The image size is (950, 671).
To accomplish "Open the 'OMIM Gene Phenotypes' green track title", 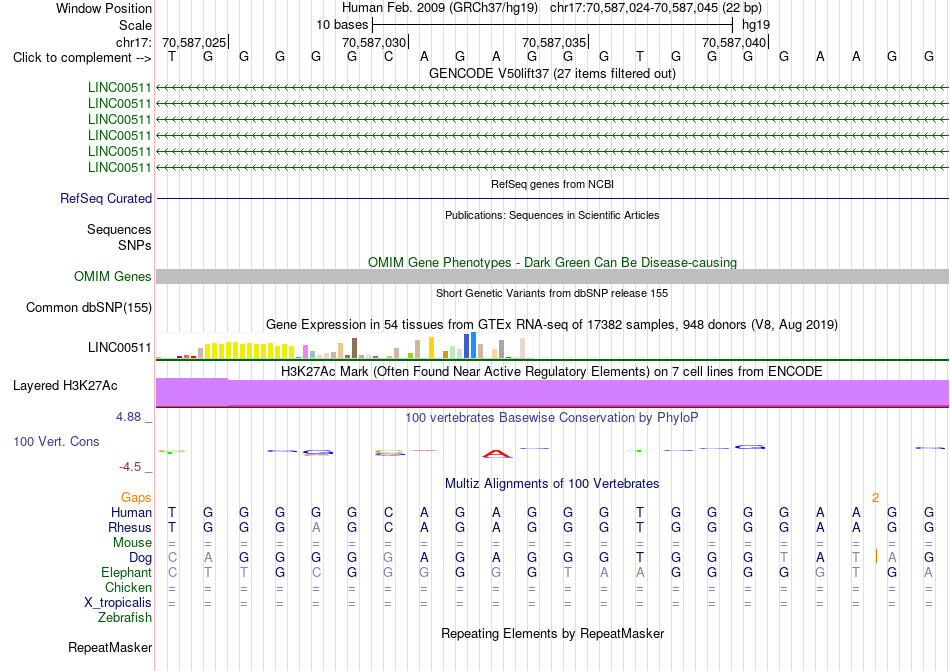I will [x=552, y=262].
